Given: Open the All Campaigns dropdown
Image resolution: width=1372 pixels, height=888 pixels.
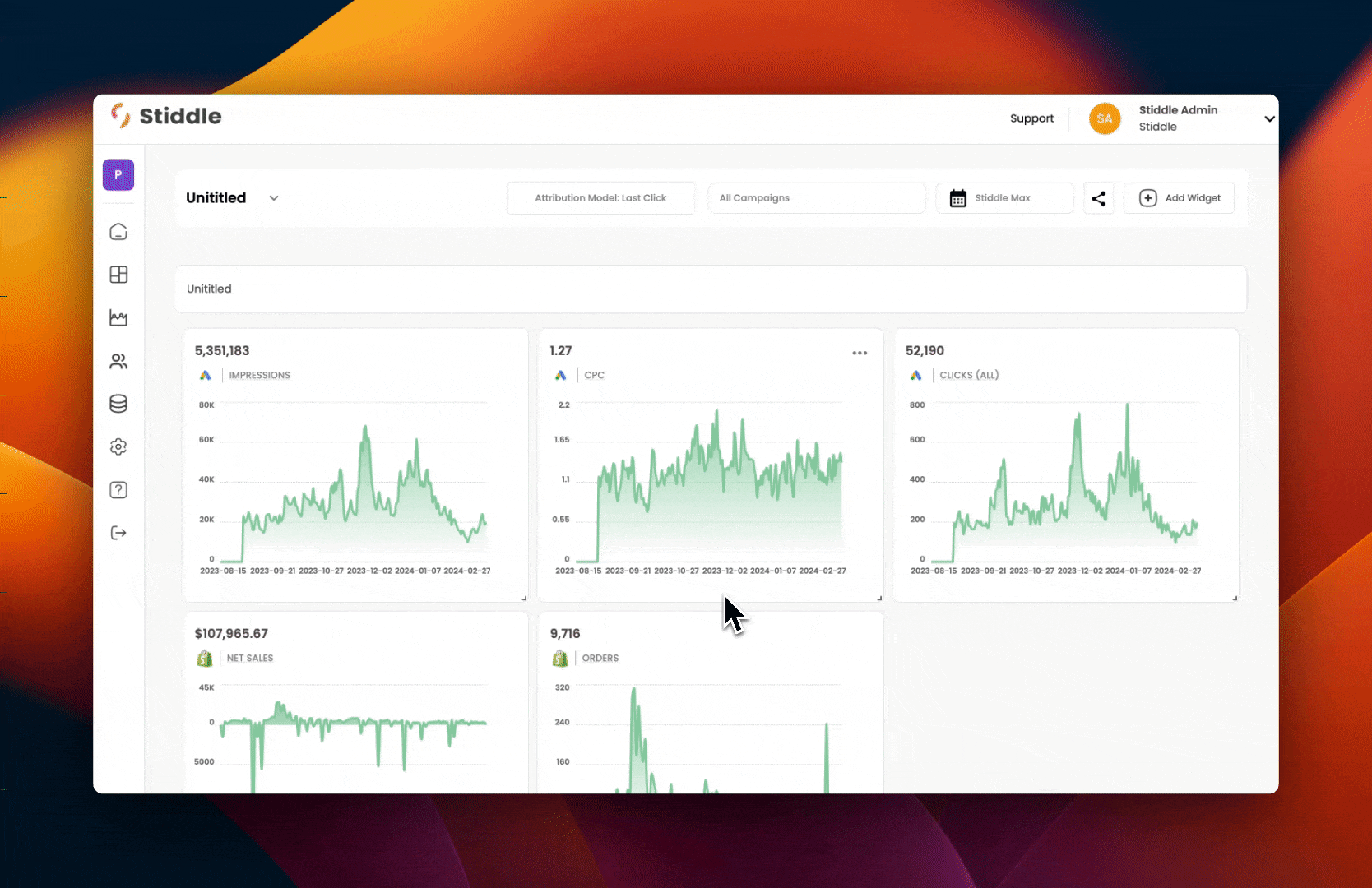Looking at the screenshot, I should pyautogui.click(x=816, y=198).
